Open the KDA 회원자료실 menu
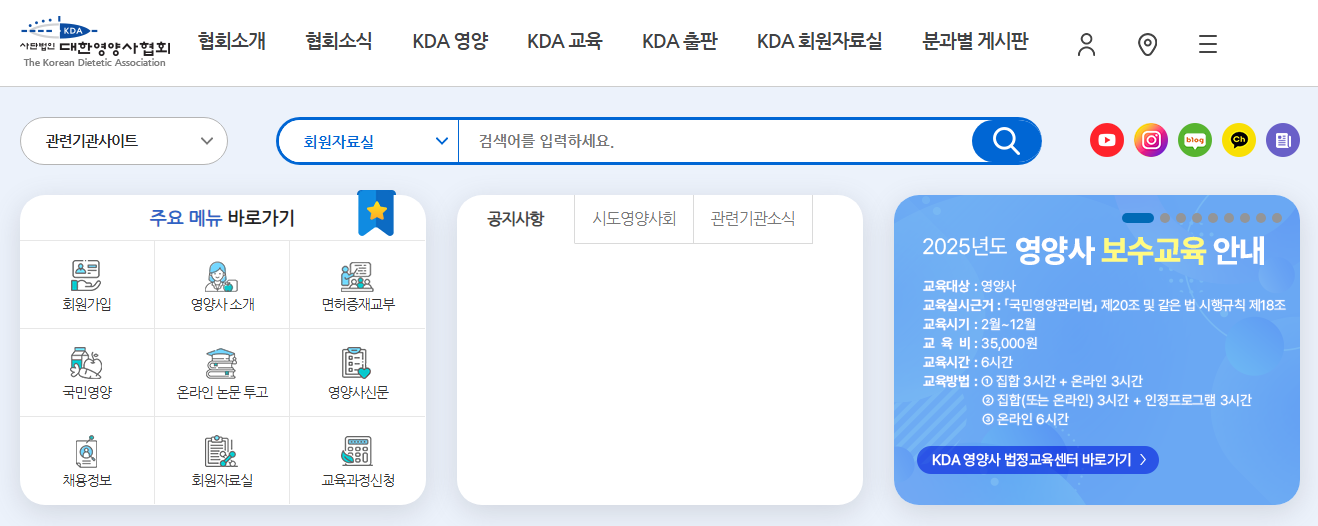This screenshot has height=526, width=1318. point(820,42)
